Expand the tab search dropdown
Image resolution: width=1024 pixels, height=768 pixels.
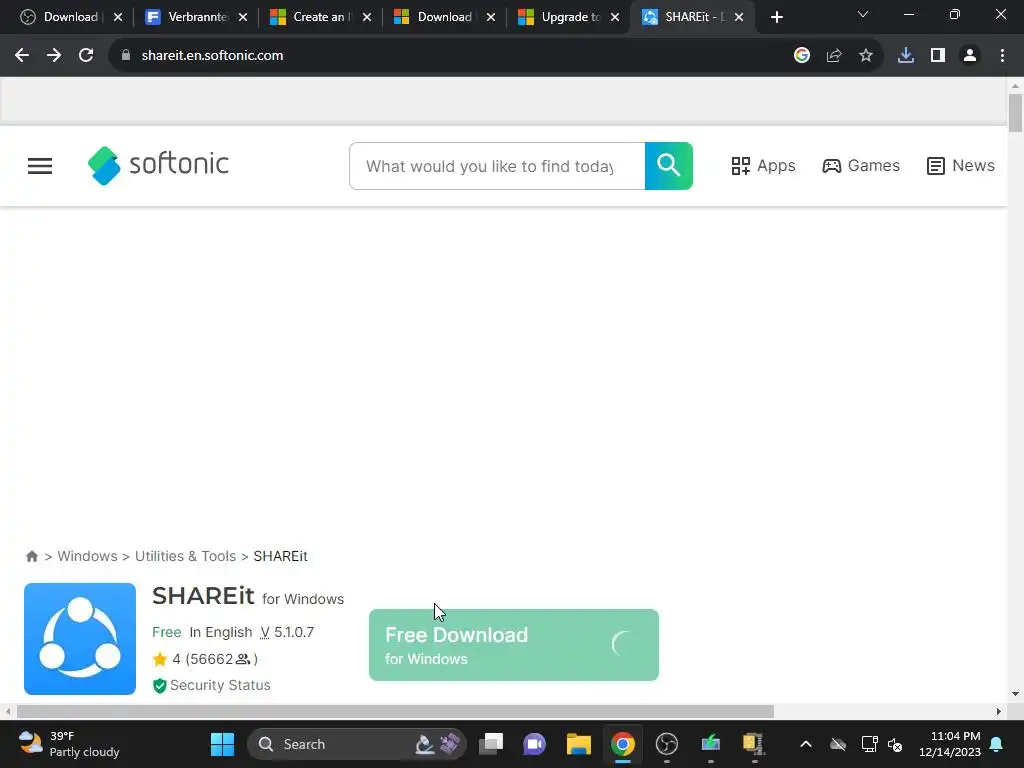[x=863, y=14]
